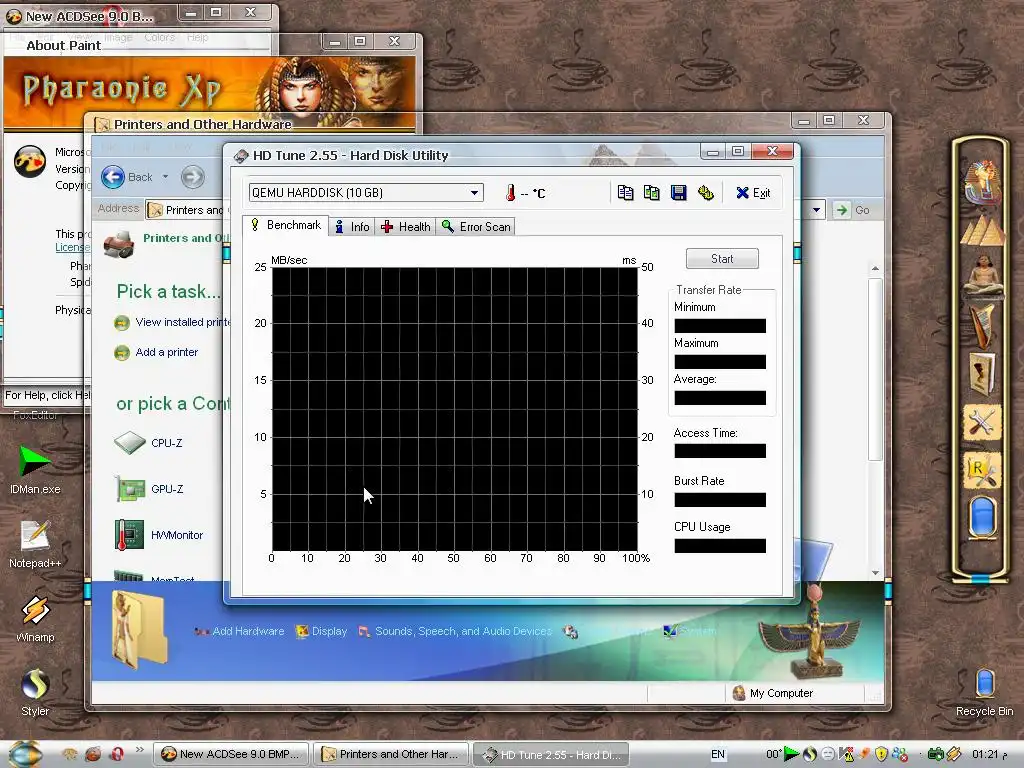This screenshot has width=1024, height=768.
Task: Click the R tools dock icon
Action: click(982, 471)
